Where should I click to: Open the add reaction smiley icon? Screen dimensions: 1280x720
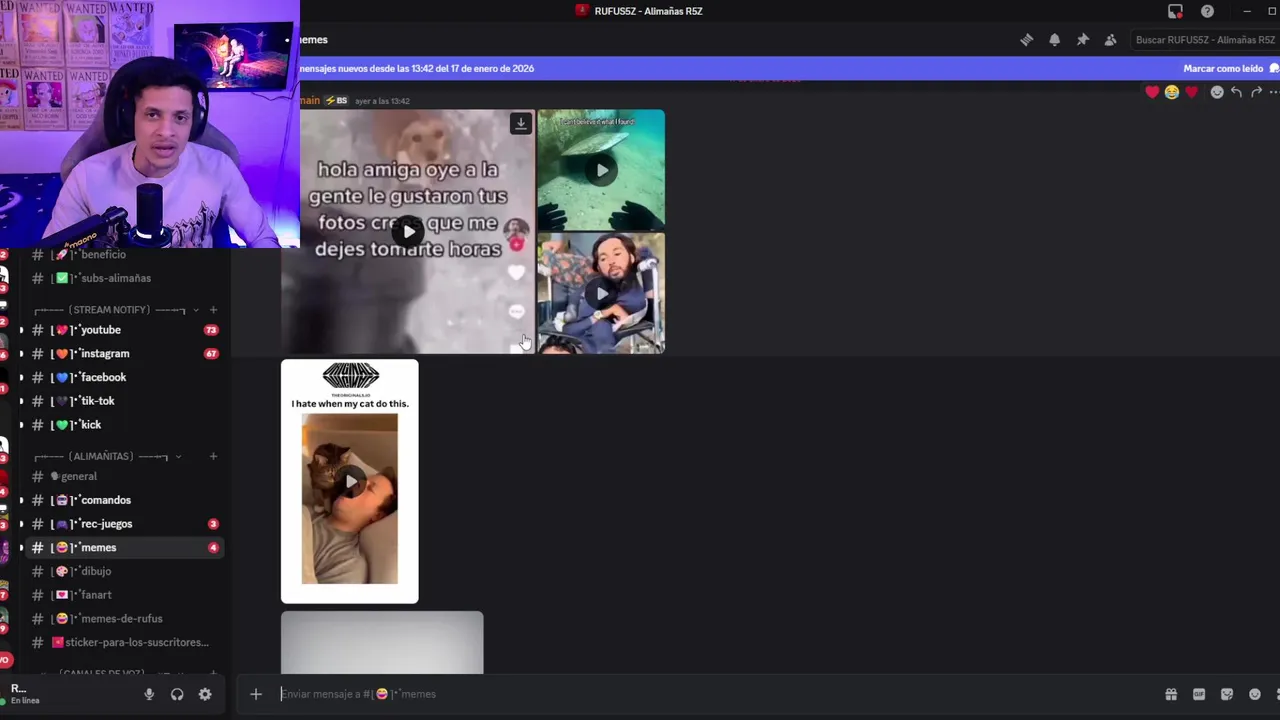[x=1217, y=92]
